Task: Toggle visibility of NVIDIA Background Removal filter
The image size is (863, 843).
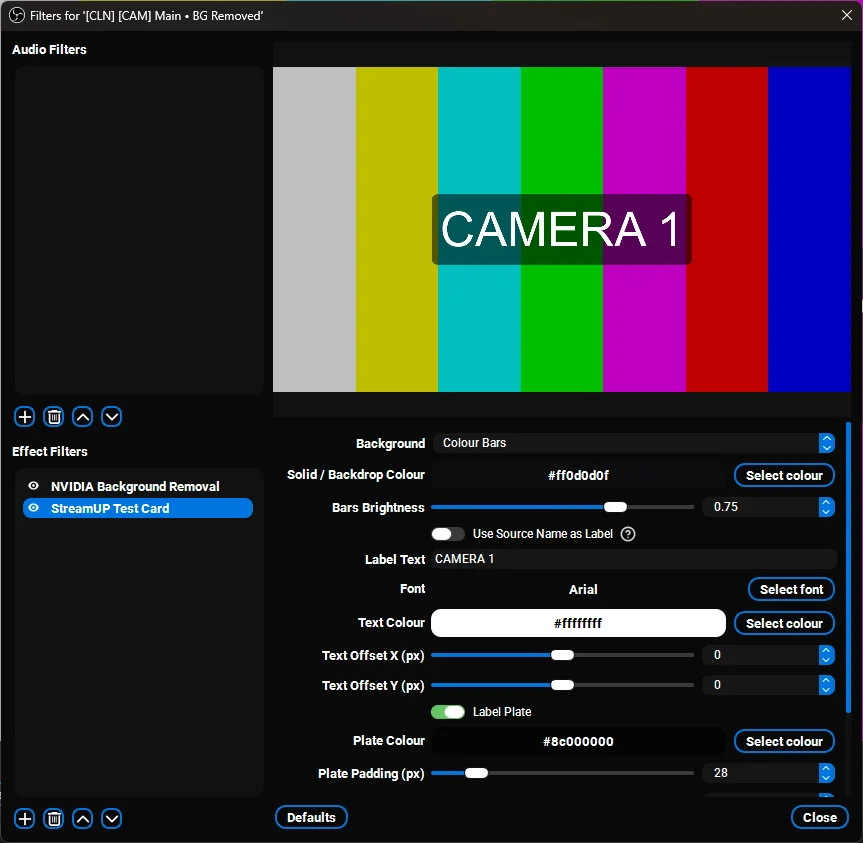Action: tap(34, 486)
